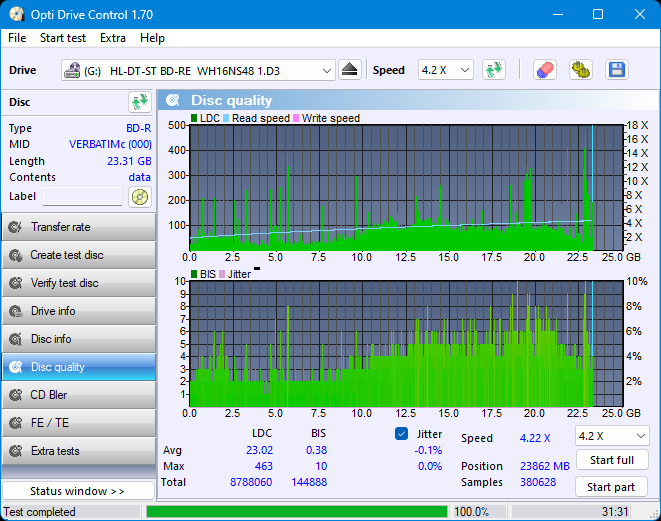Click the disc refresh icon in Disc panel
The image size is (661, 521).
[x=139, y=102]
